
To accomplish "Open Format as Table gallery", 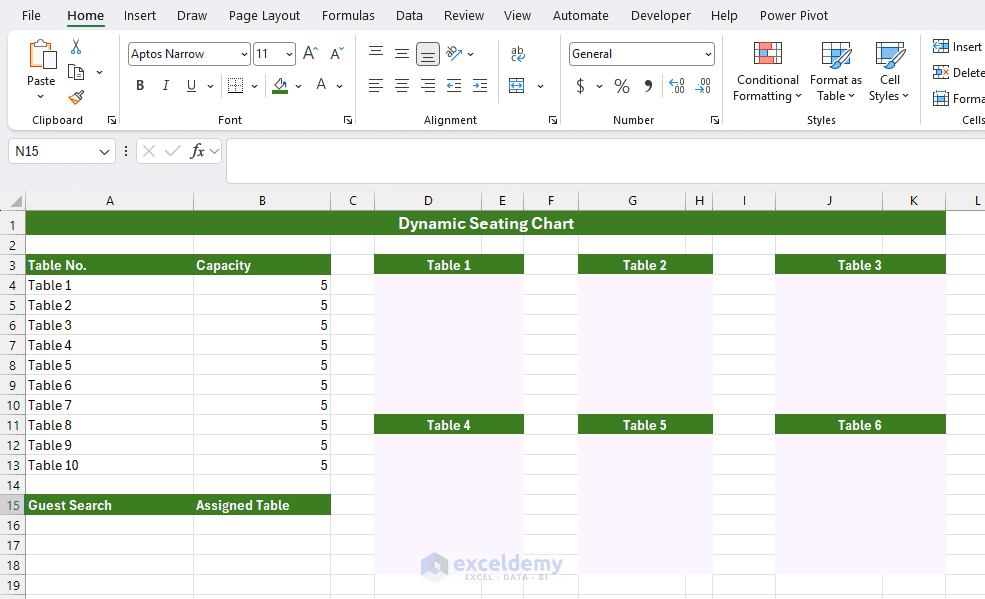I will 836,72.
